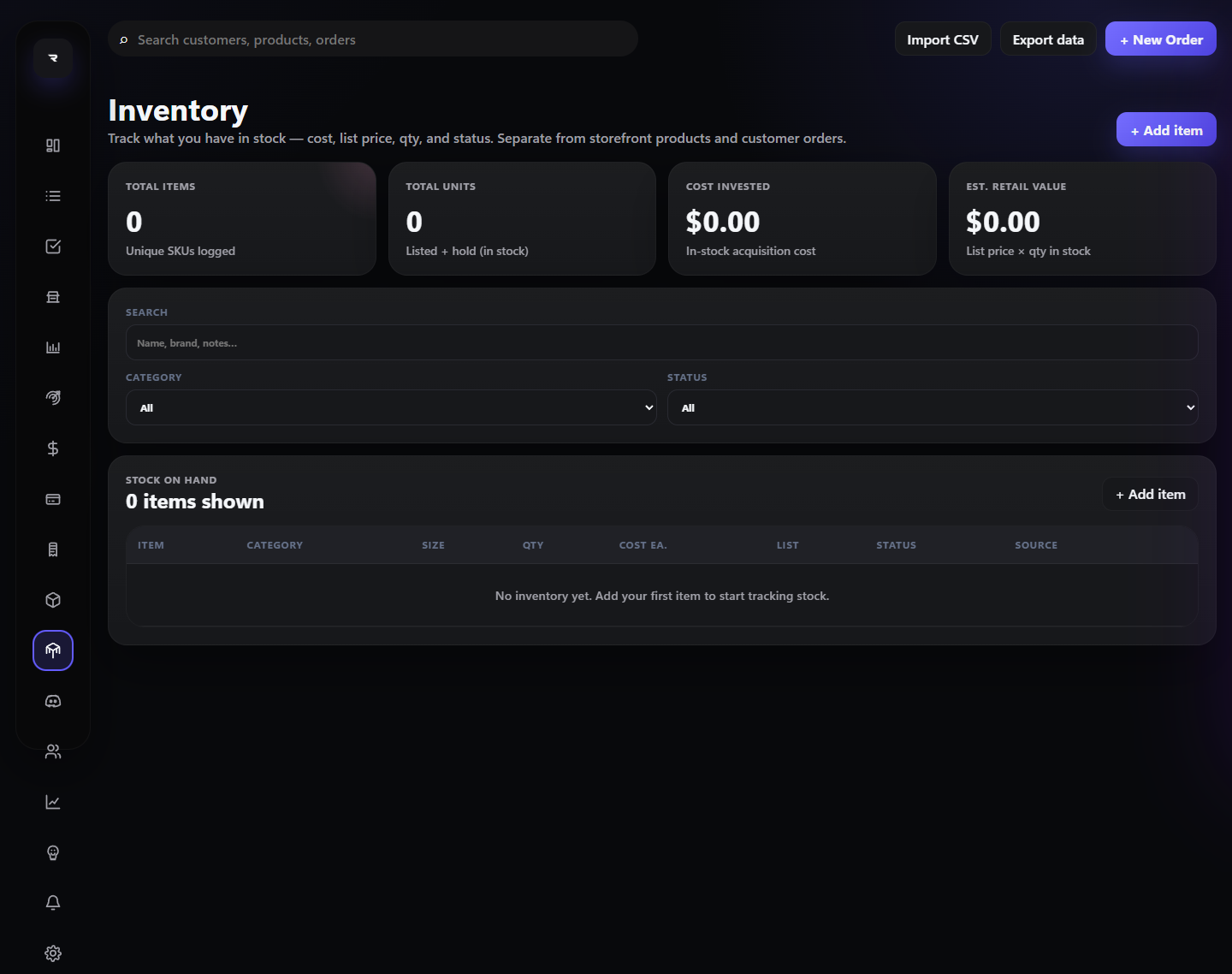Image resolution: width=1232 pixels, height=974 pixels.
Task: Click the Import CSV button
Action: (x=943, y=39)
